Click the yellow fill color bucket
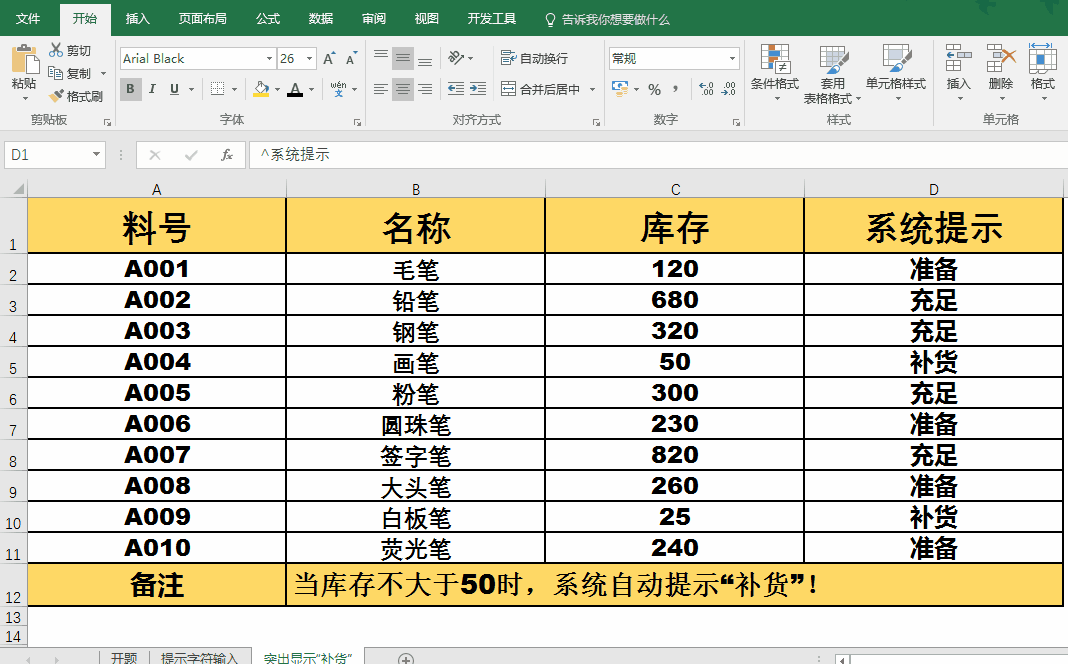The image size is (1068, 664). tap(260, 89)
